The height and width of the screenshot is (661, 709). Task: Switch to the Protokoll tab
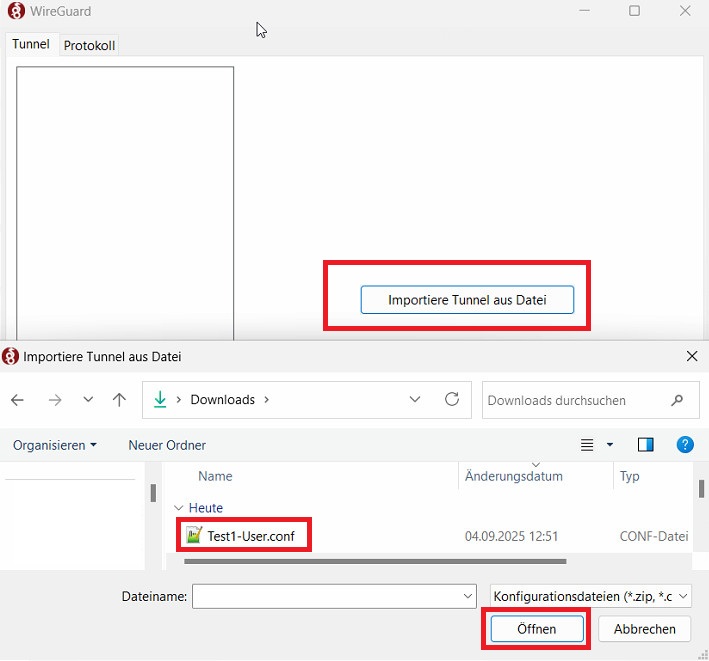[x=90, y=45]
